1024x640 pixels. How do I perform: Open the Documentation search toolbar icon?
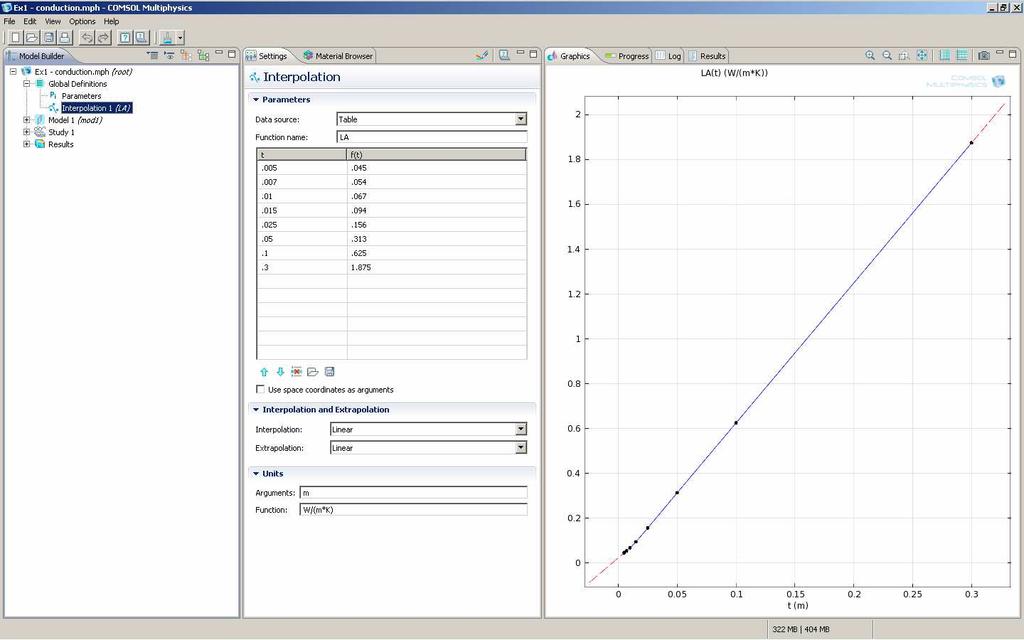[141, 37]
